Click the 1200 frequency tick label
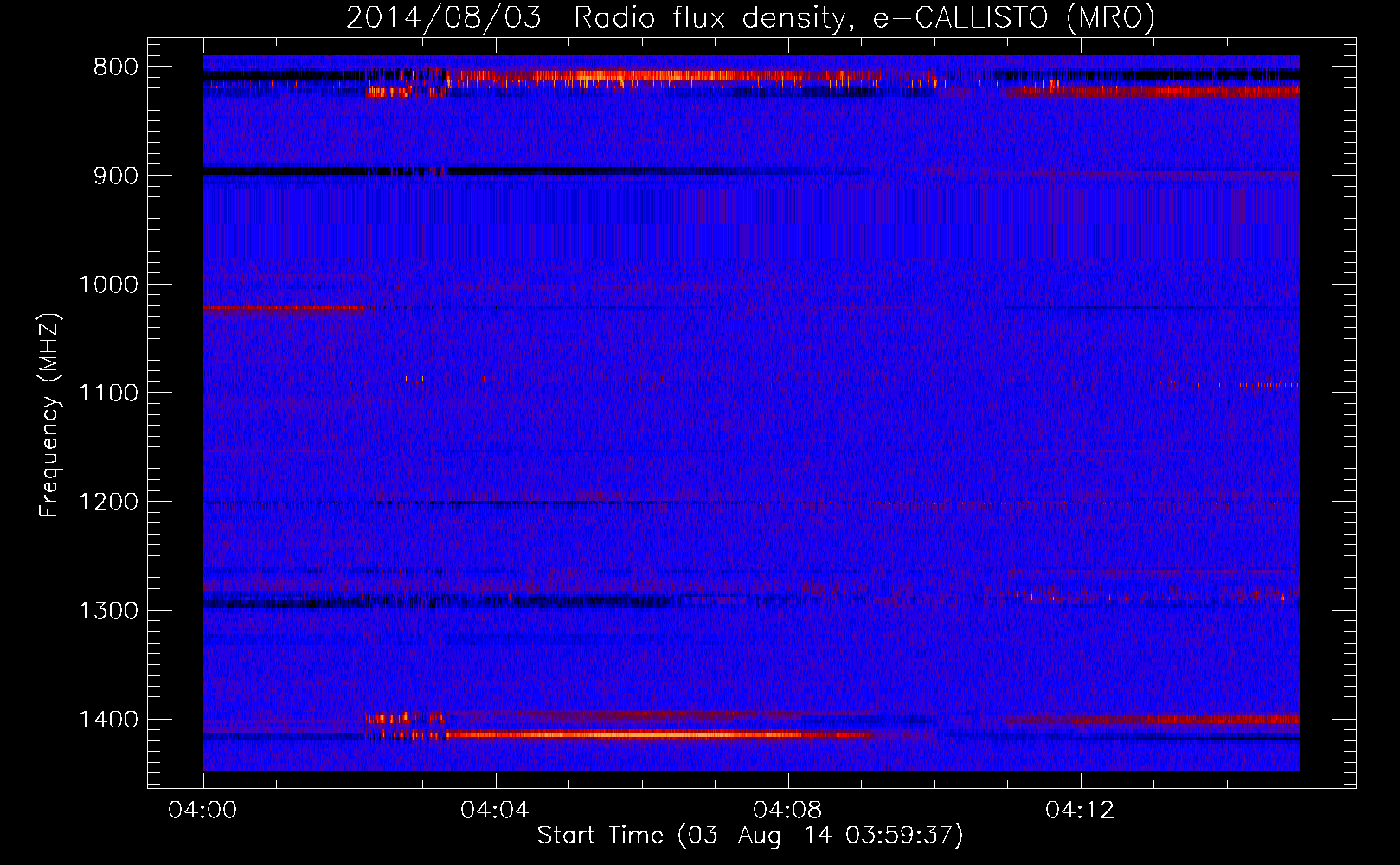The width and height of the screenshot is (1400, 865). pos(108,503)
